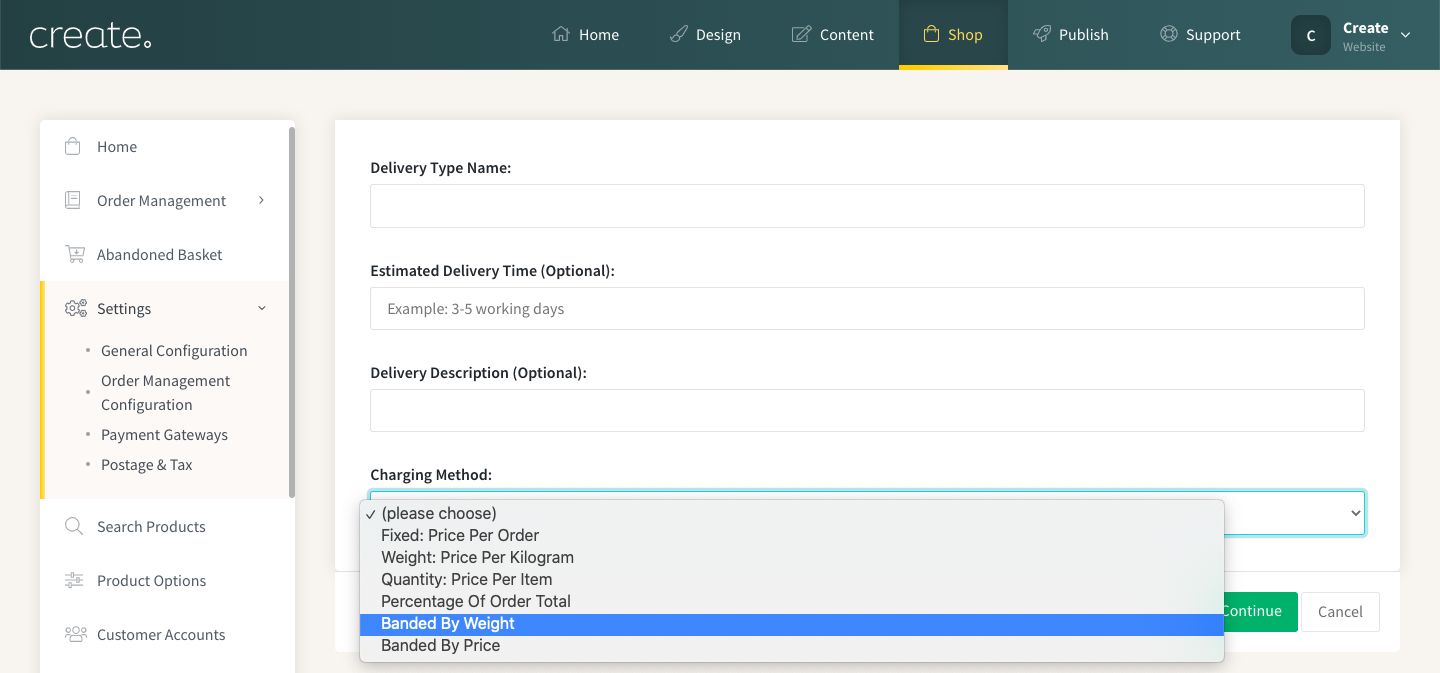Open General Configuration settings link

[174, 351]
